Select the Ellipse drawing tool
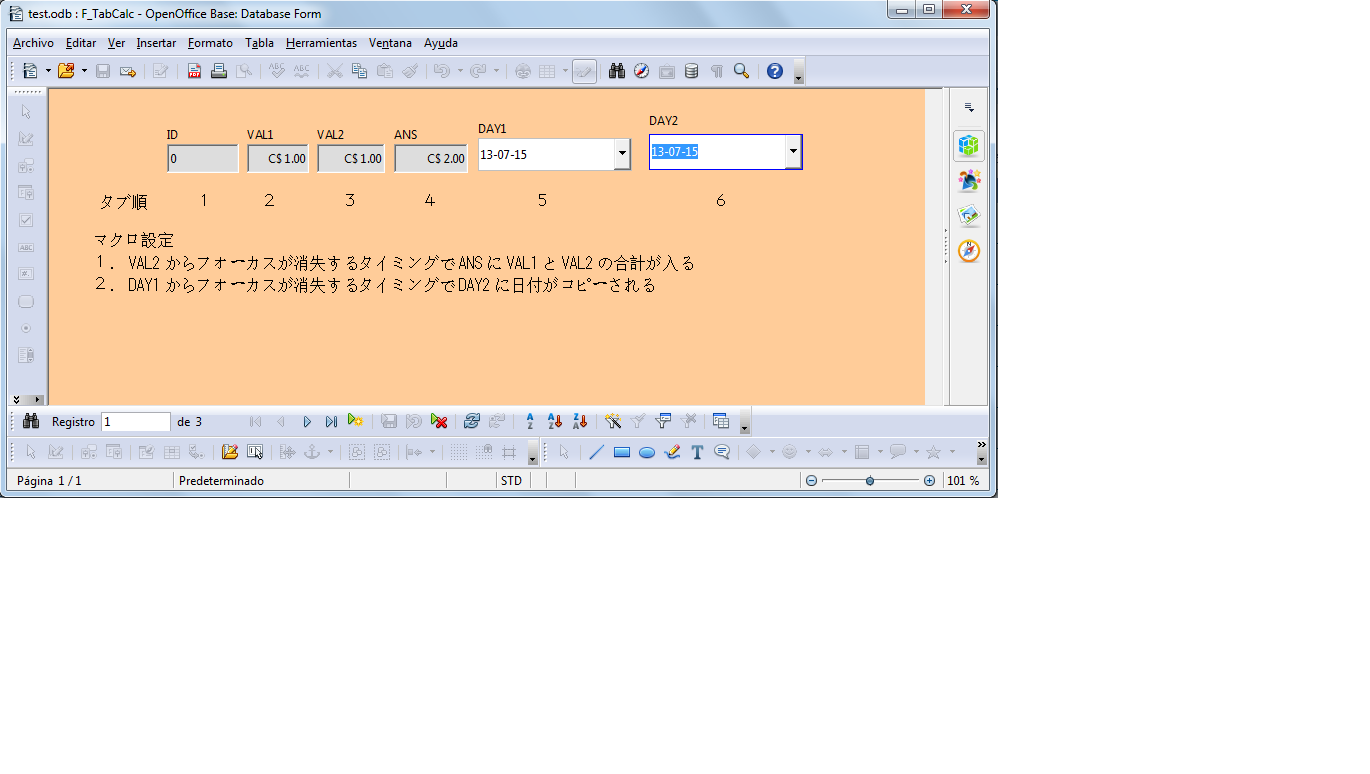Viewport: 1370px width, 774px height. click(x=647, y=452)
